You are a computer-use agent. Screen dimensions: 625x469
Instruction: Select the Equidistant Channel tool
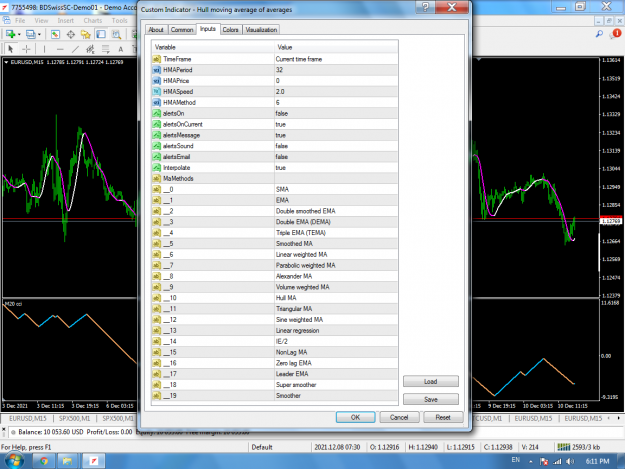pos(90,49)
